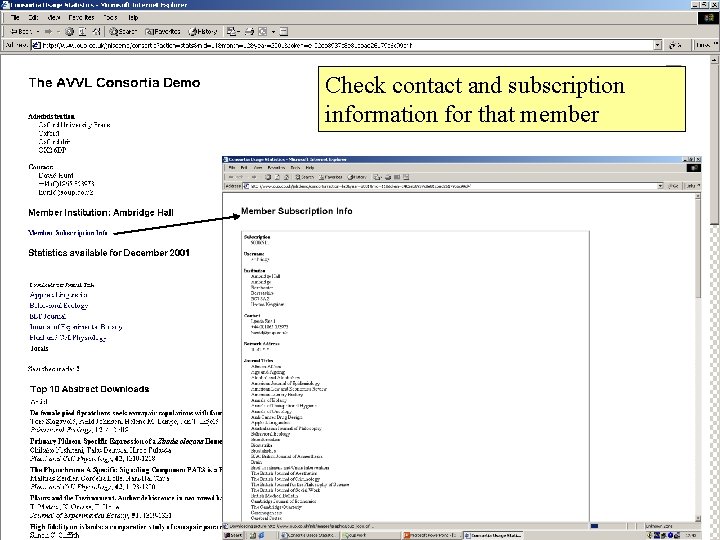Open the Edit button dropdown arrow in main toolbar
The height and width of the screenshot is (540, 720).
pyautogui.click(x=273, y=31)
